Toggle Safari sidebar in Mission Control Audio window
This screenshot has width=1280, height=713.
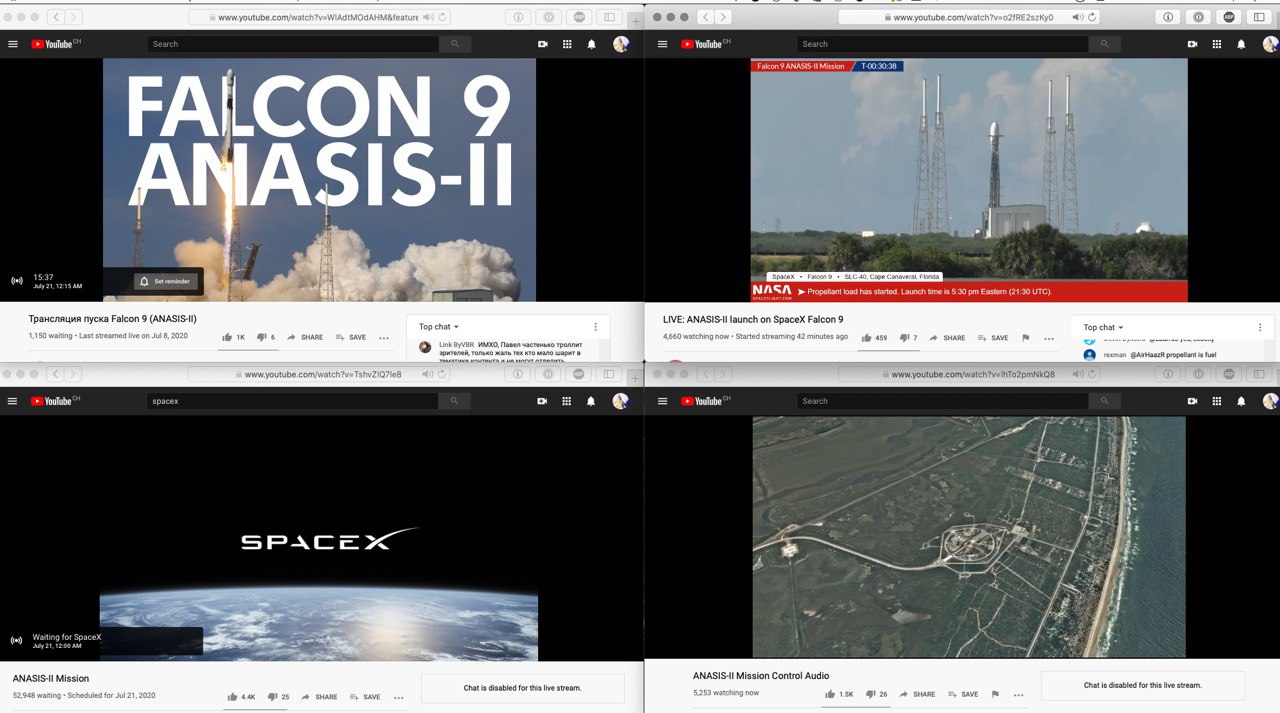[x=1259, y=374]
